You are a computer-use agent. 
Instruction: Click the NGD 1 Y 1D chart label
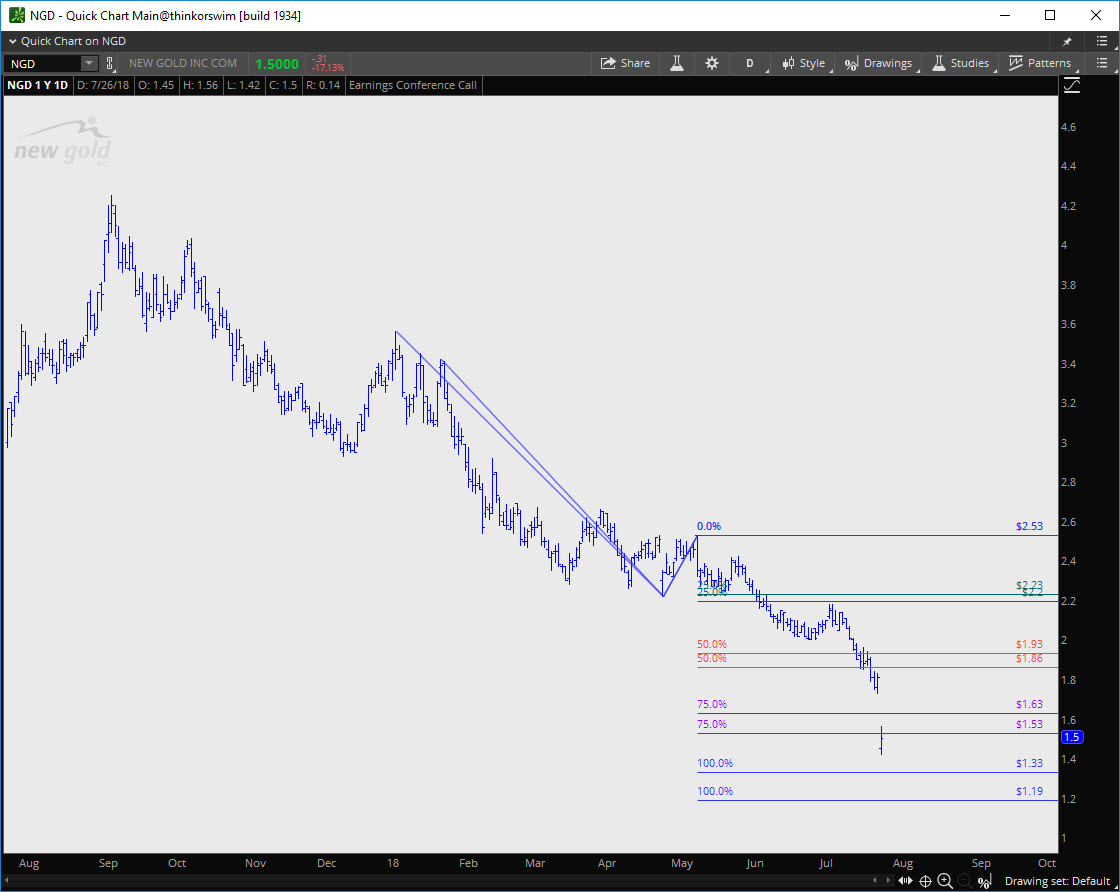point(37,85)
